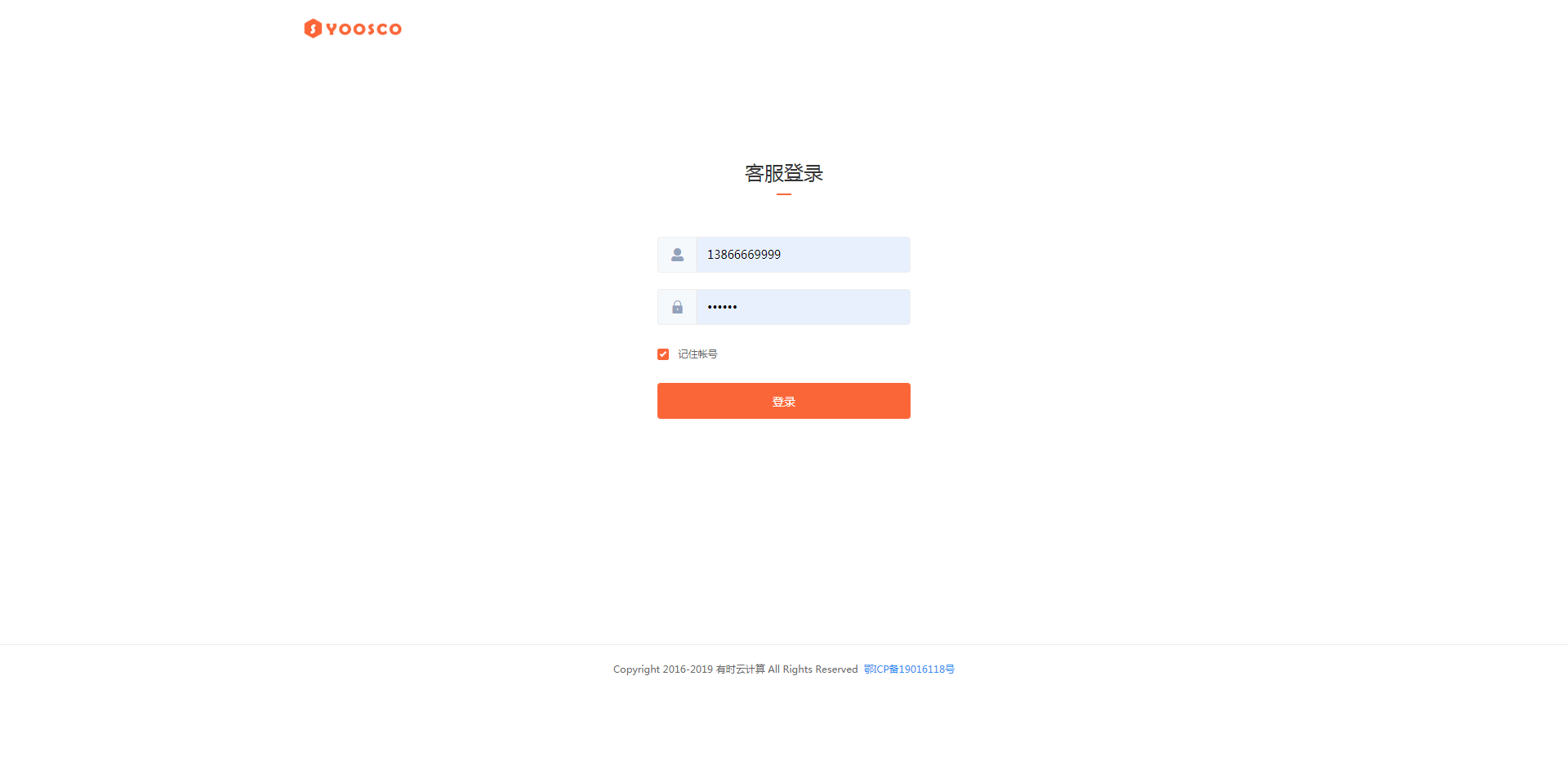
Task: Click the user silhouette icon
Action: 677,255
